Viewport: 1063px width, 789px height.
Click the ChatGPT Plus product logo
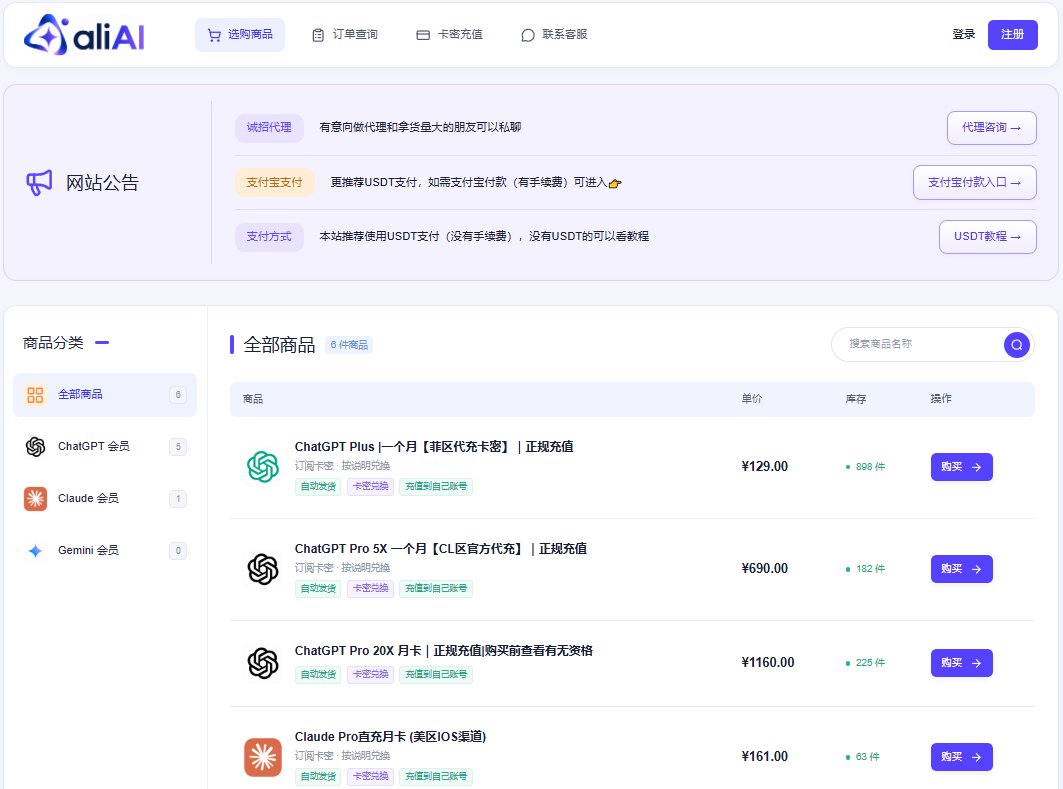pyautogui.click(x=263, y=466)
